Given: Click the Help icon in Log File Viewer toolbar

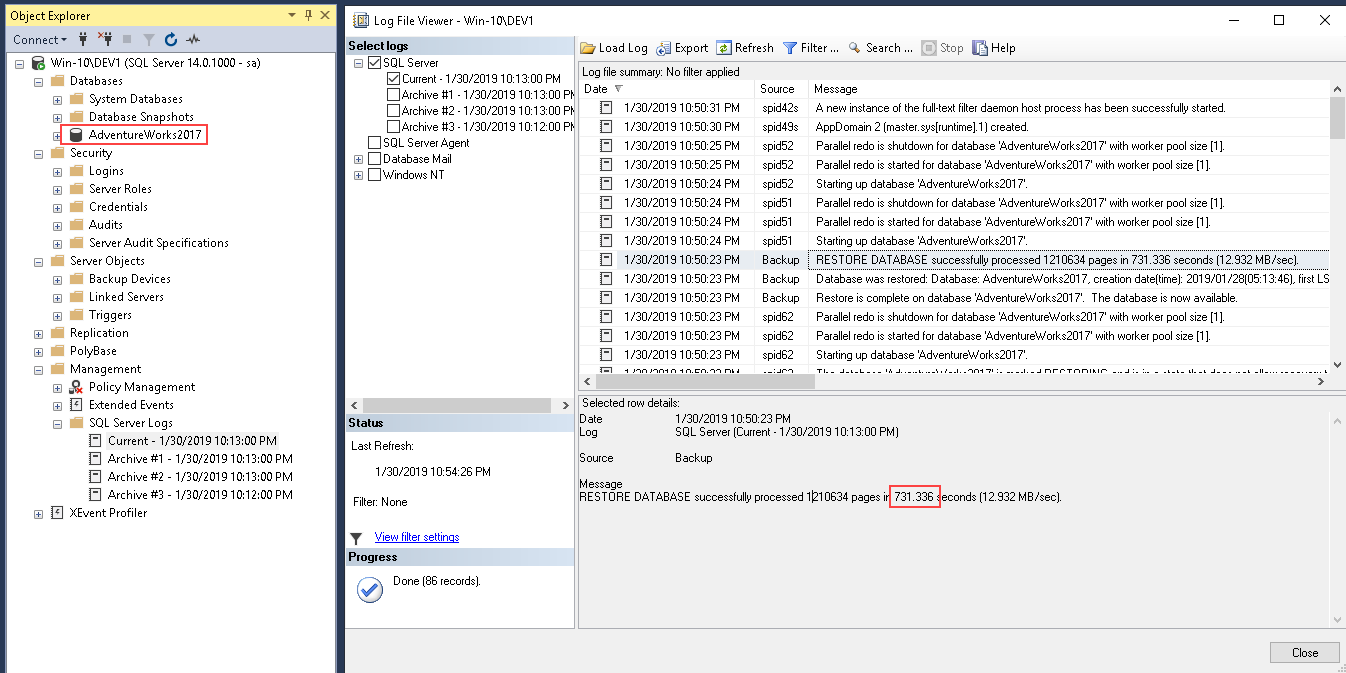Looking at the screenshot, I should (980, 48).
